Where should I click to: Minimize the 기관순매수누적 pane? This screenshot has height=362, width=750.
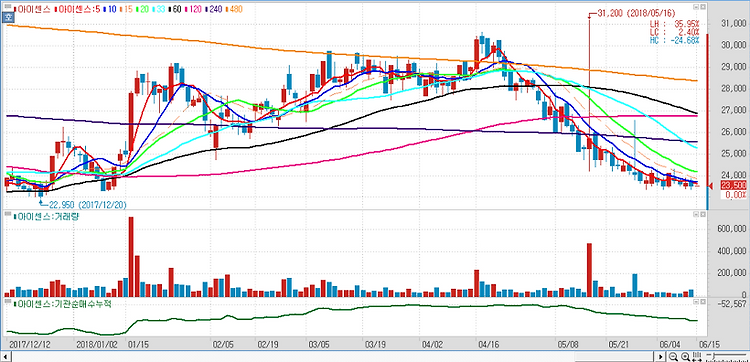pyautogui.click(x=696, y=302)
